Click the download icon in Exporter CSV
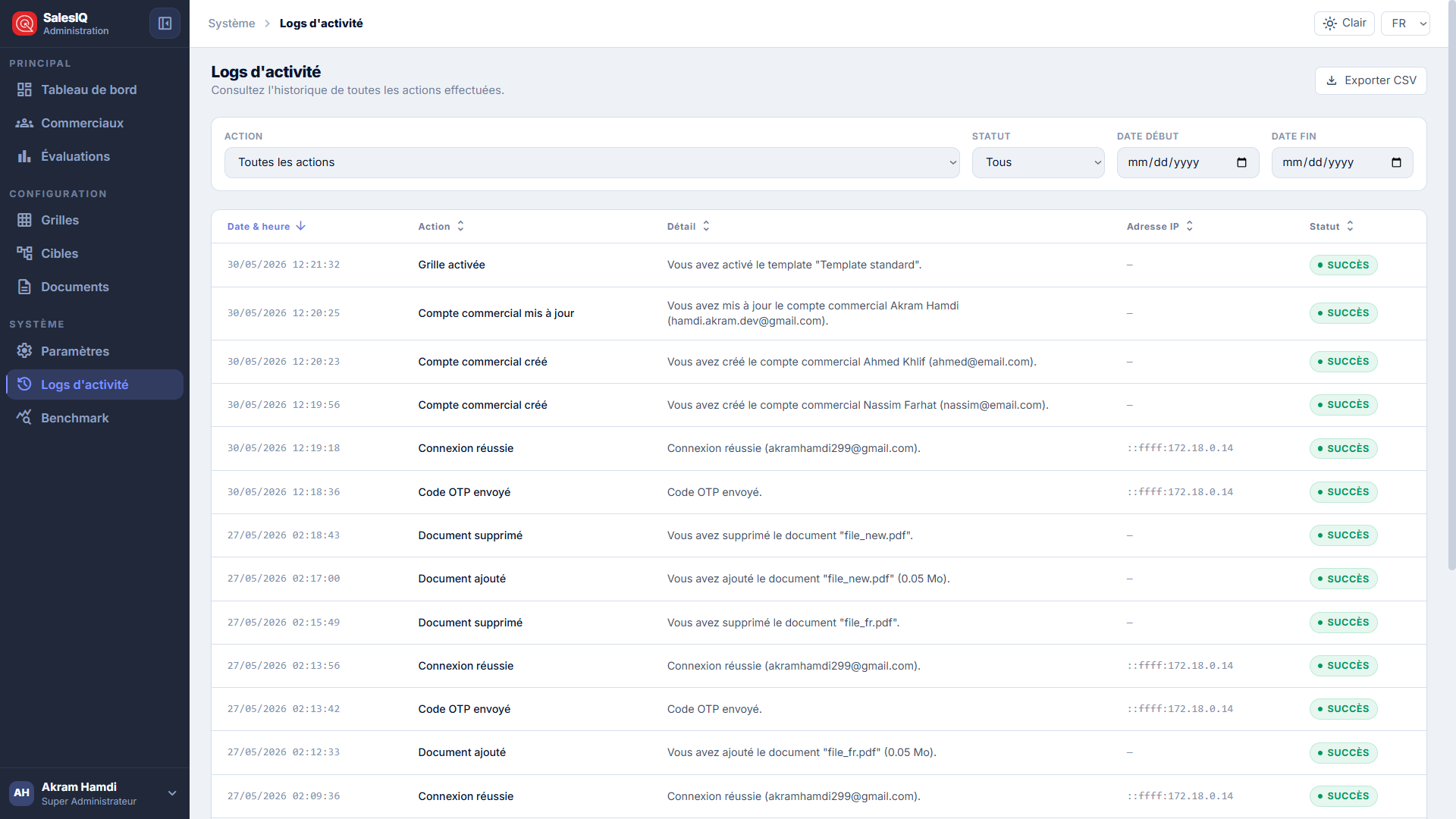The width and height of the screenshot is (1456, 819). coord(1332,80)
